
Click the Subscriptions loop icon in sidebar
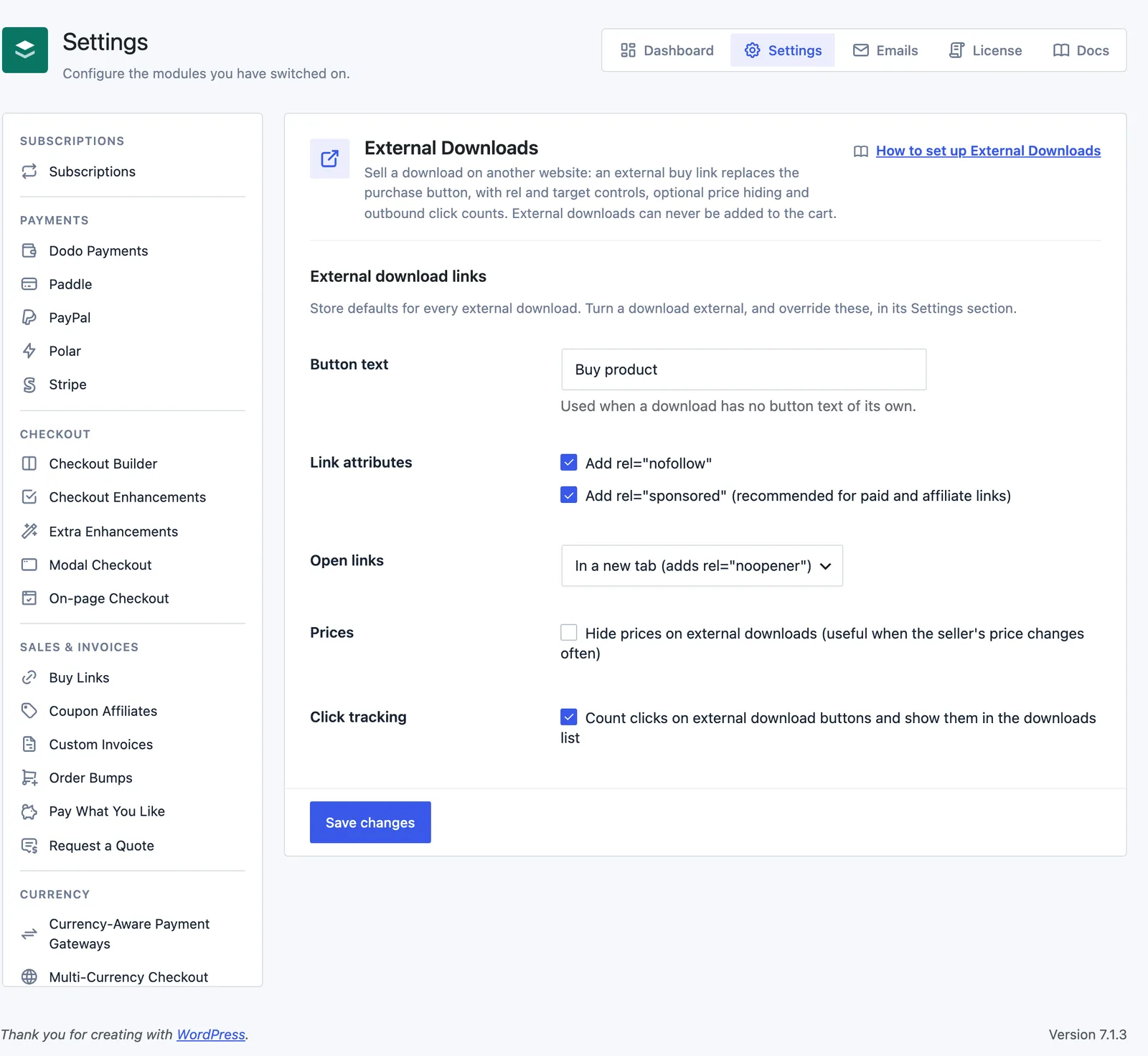coord(29,171)
